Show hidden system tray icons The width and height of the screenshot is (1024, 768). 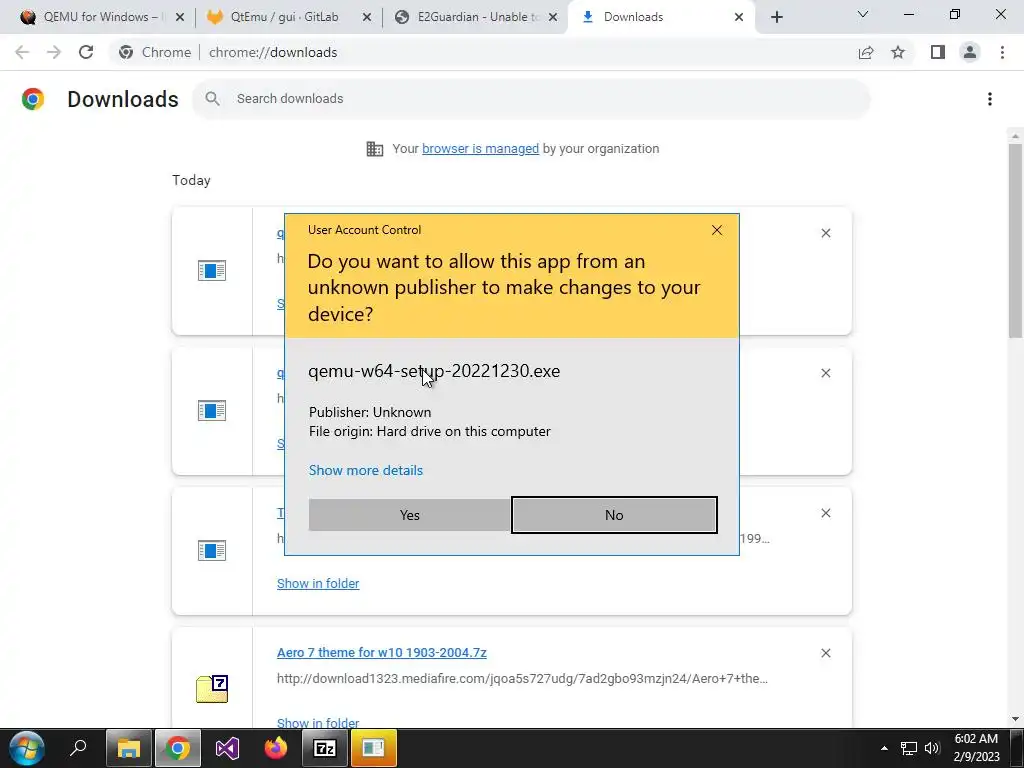pyautogui.click(x=884, y=748)
